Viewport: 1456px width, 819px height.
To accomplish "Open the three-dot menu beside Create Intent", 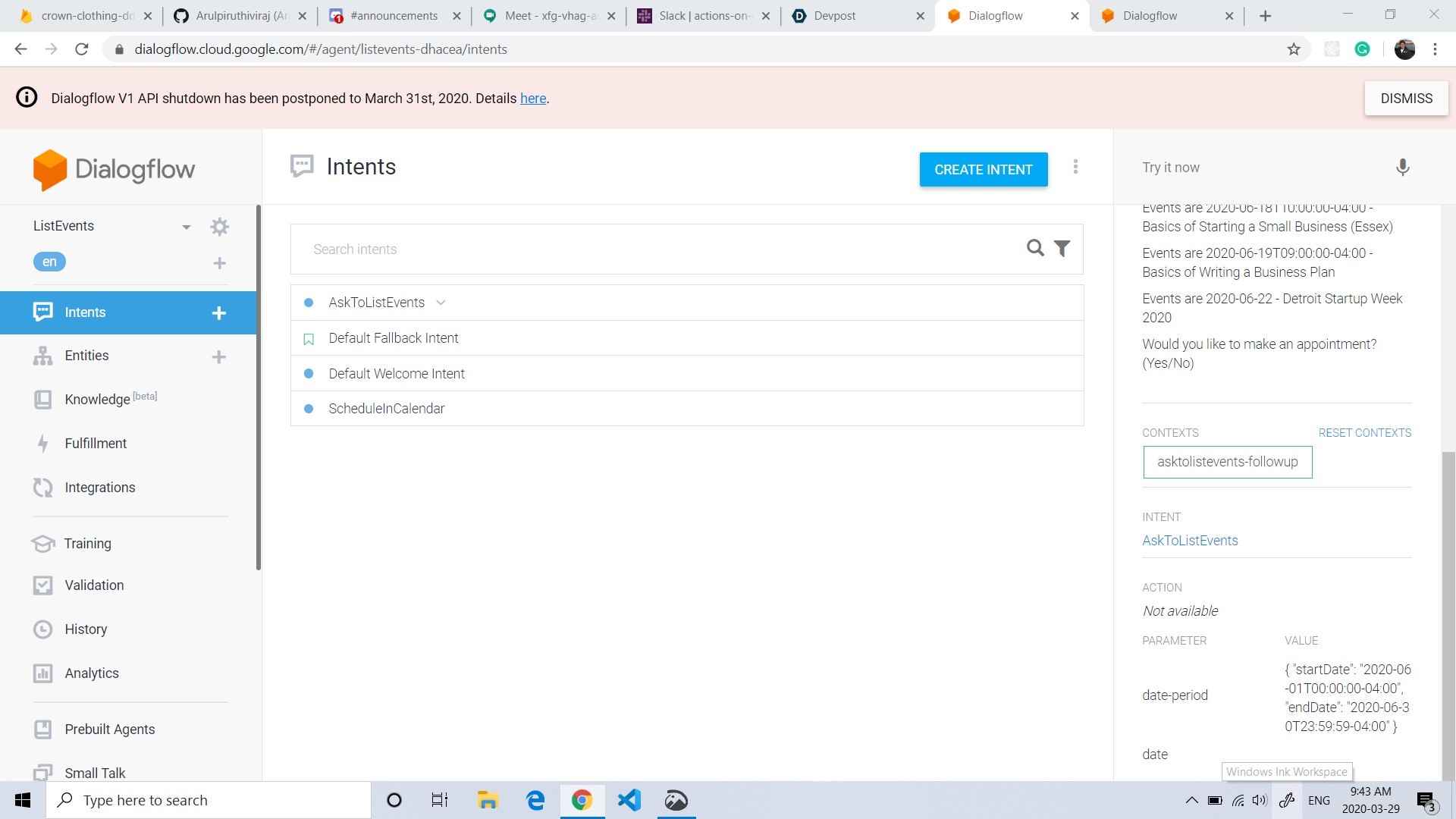I will pos(1075,167).
